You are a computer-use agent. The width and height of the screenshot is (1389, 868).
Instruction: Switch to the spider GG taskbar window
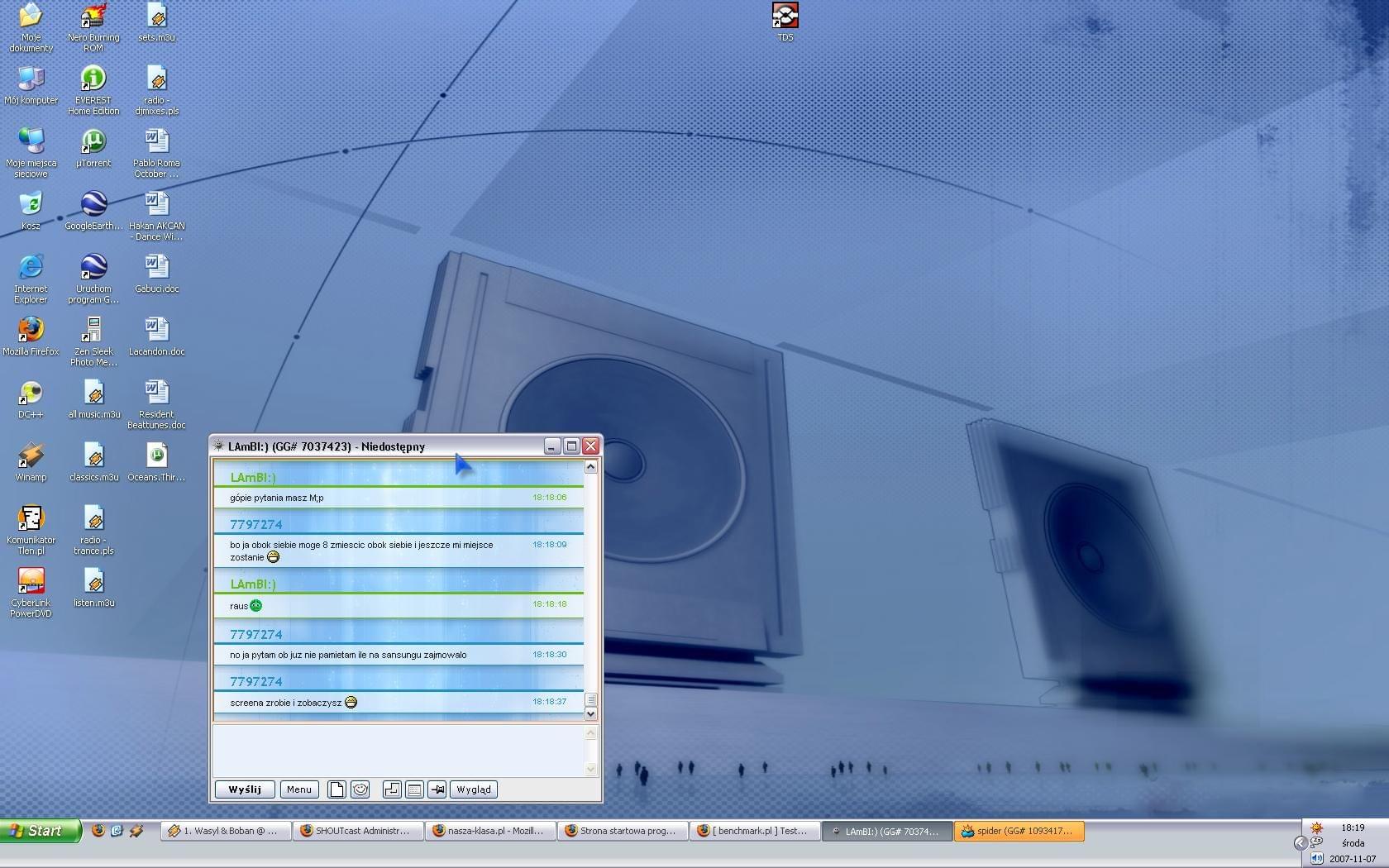pyautogui.click(x=1019, y=831)
